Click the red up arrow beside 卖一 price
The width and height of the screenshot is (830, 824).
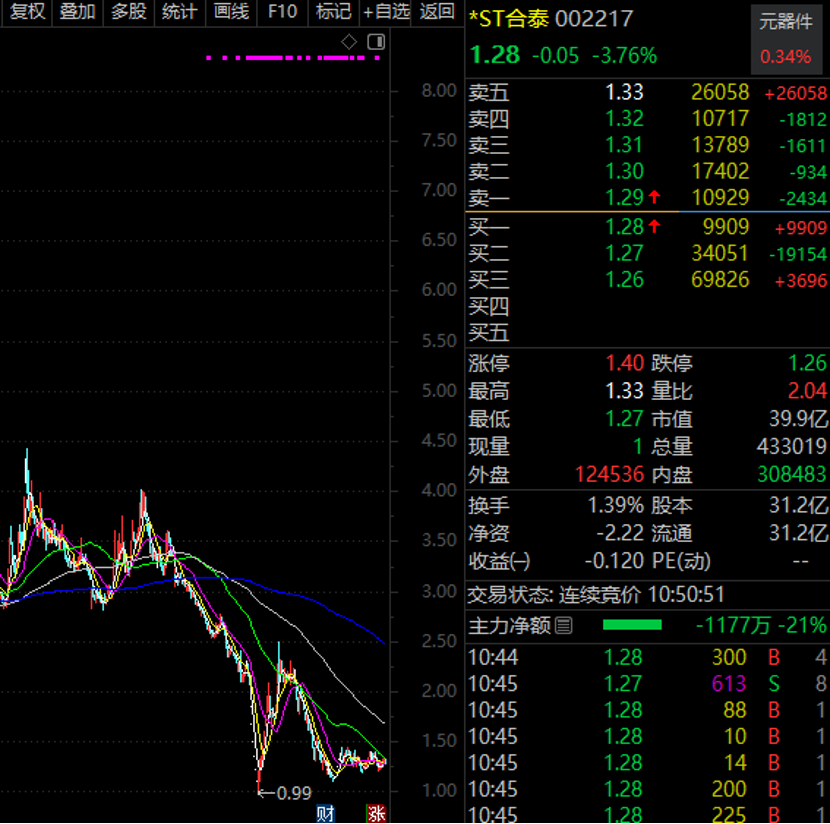[654, 198]
